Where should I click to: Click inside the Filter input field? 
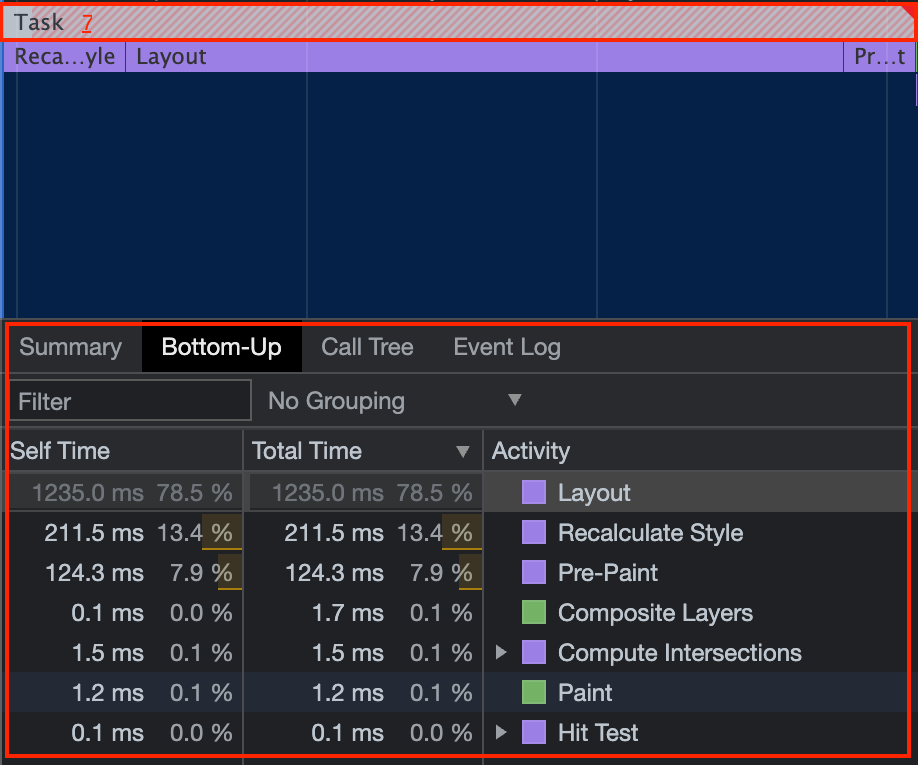(x=130, y=400)
